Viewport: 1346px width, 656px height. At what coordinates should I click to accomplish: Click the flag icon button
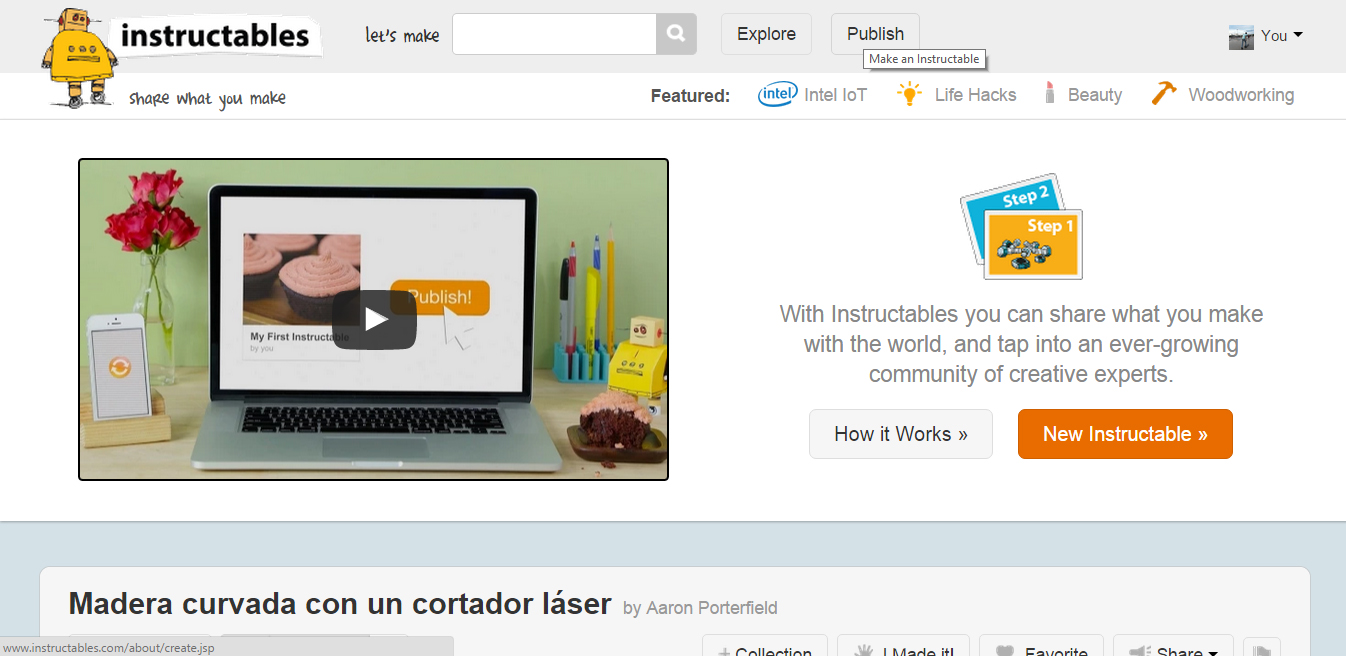1262,647
